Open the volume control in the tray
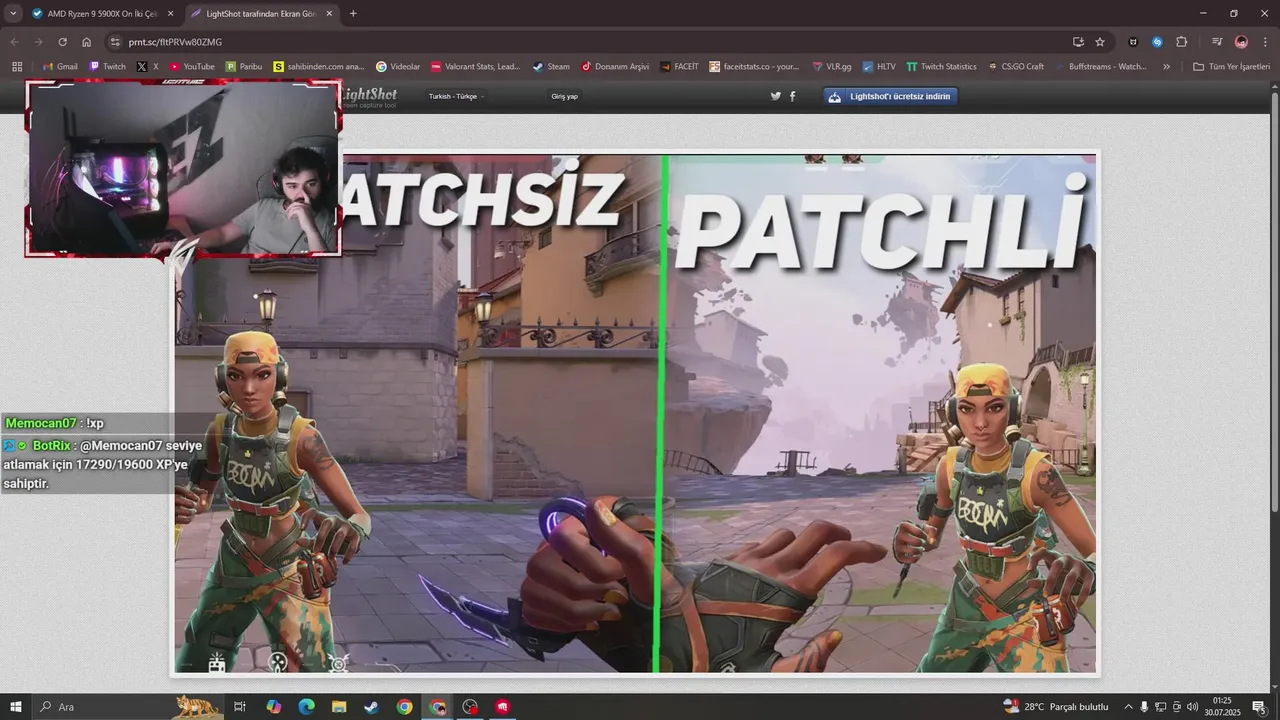Image resolution: width=1280 pixels, height=720 pixels. [x=1193, y=707]
